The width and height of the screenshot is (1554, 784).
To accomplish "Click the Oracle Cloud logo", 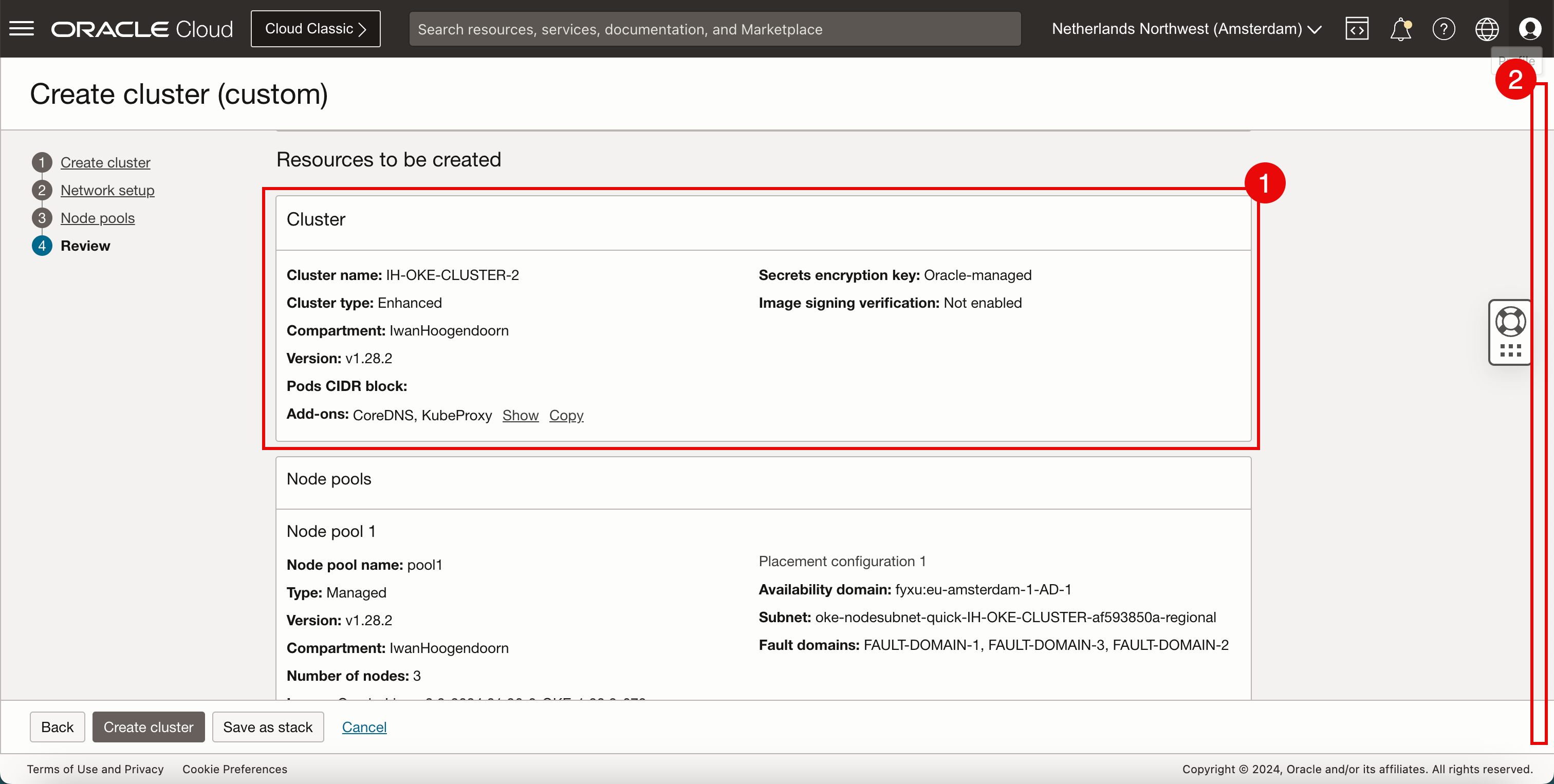I will pyautogui.click(x=142, y=29).
